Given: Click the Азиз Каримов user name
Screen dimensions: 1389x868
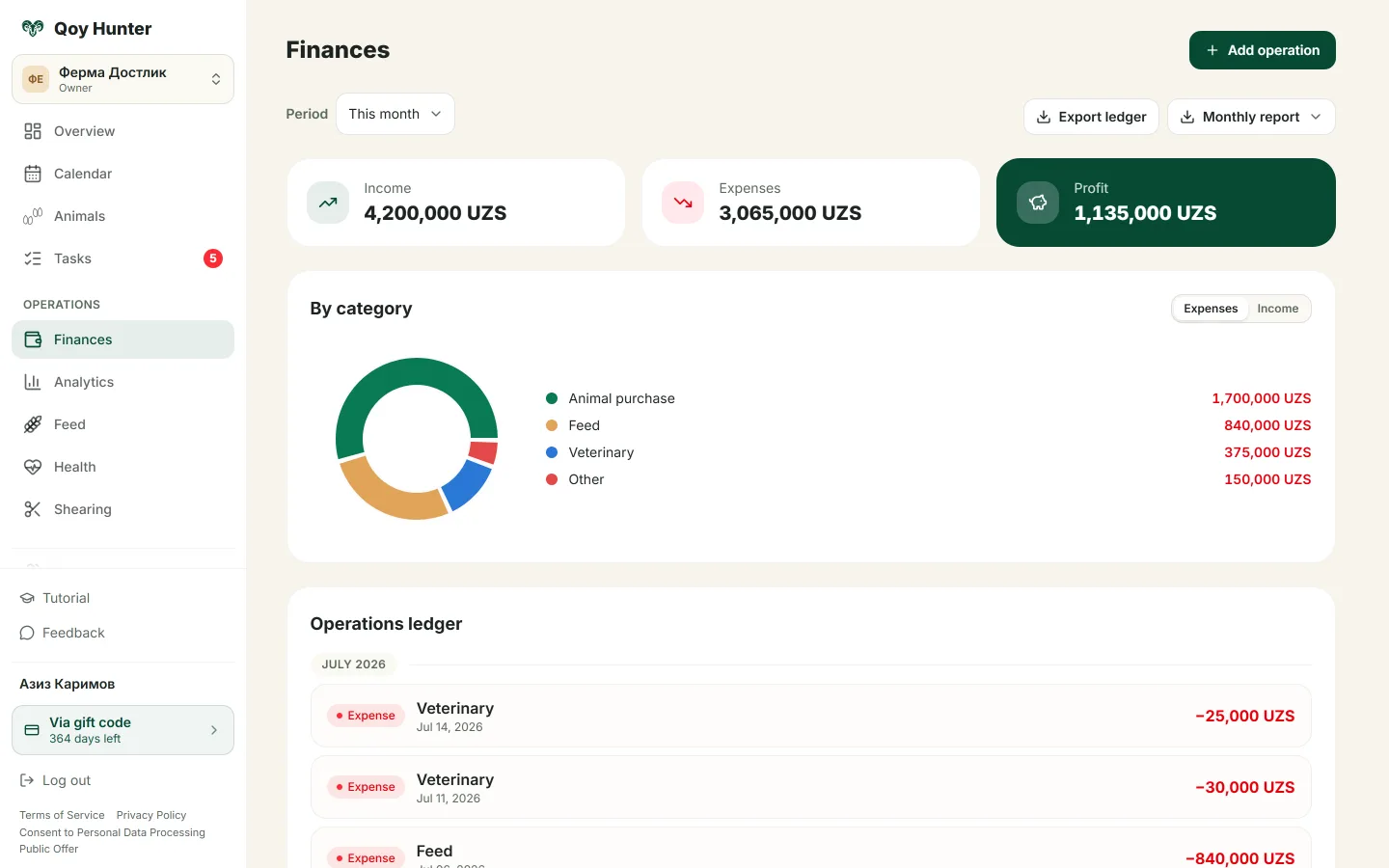Looking at the screenshot, I should [68, 684].
